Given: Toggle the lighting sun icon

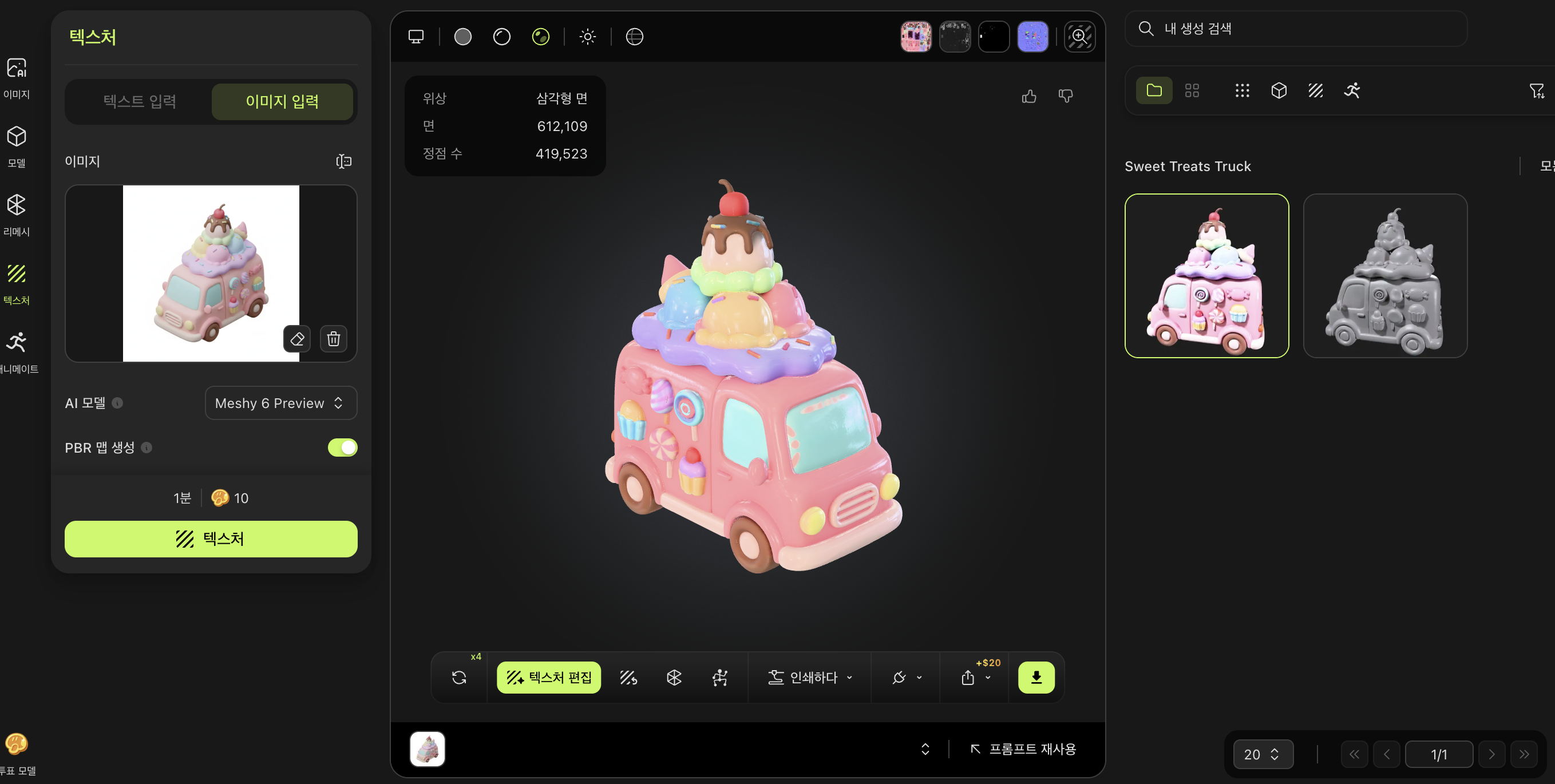Looking at the screenshot, I should pos(587,37).
